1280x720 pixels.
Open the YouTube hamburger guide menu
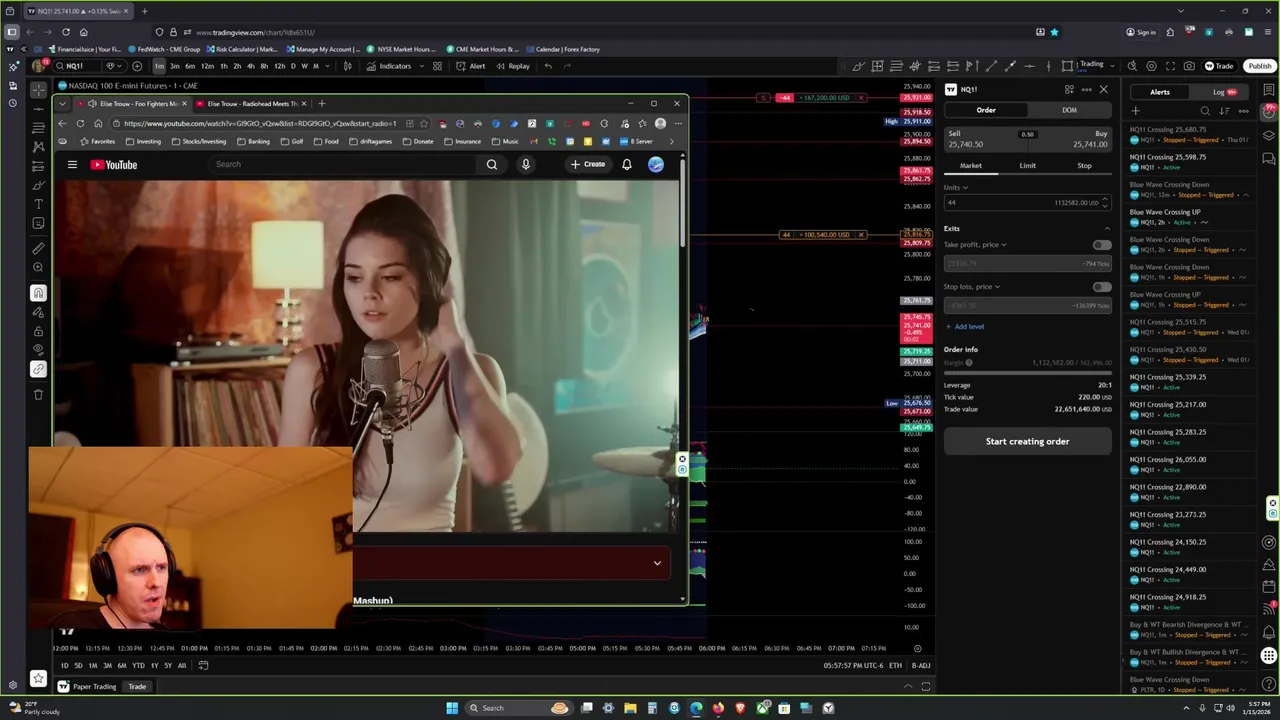click(72, 165)
